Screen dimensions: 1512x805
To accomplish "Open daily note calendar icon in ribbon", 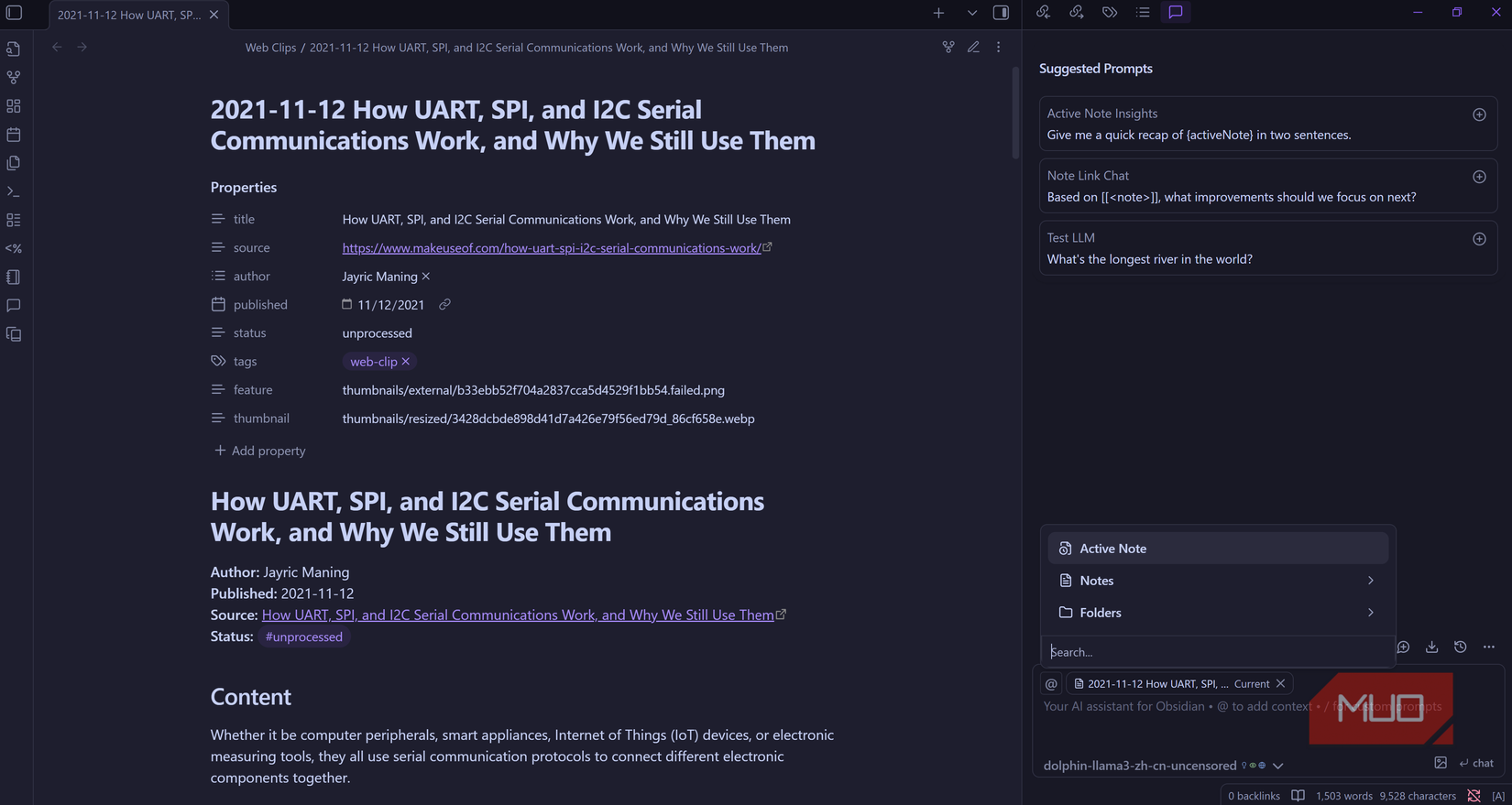I will point(14,135).
